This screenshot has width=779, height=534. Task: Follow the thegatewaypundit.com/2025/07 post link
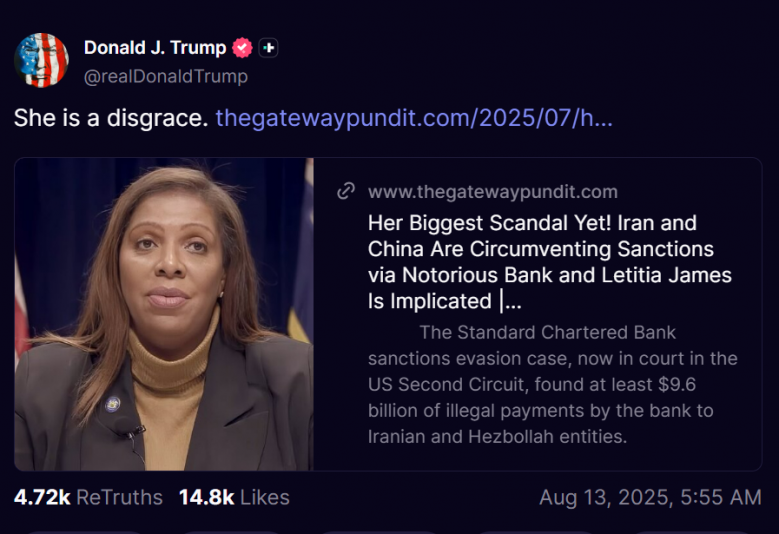414,118
